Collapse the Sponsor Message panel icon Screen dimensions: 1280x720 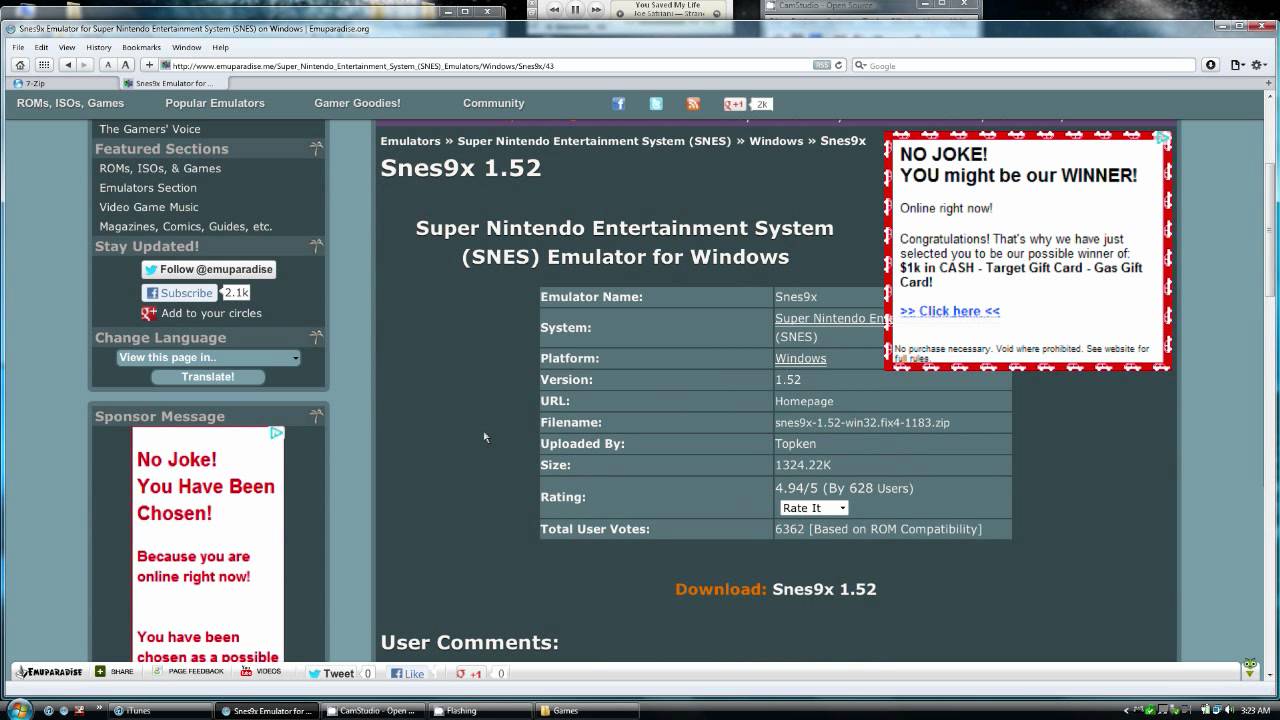316,416
